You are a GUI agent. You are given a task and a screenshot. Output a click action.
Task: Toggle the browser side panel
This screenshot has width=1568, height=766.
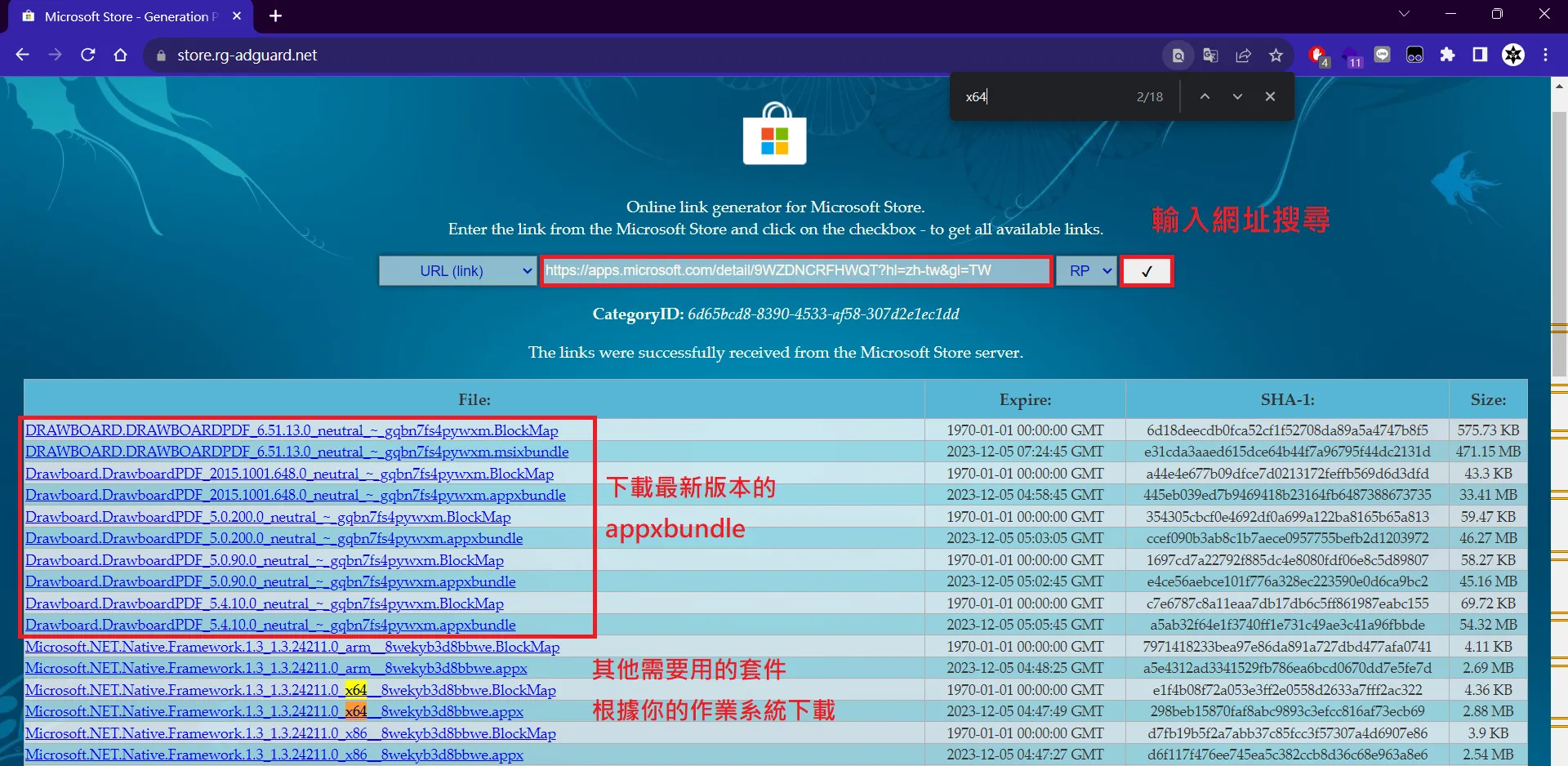click(1480, 55)
